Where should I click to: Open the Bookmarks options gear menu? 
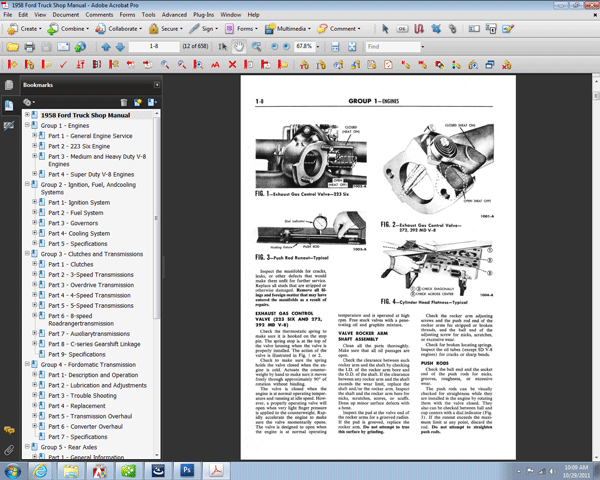click(x=29, y=102)
